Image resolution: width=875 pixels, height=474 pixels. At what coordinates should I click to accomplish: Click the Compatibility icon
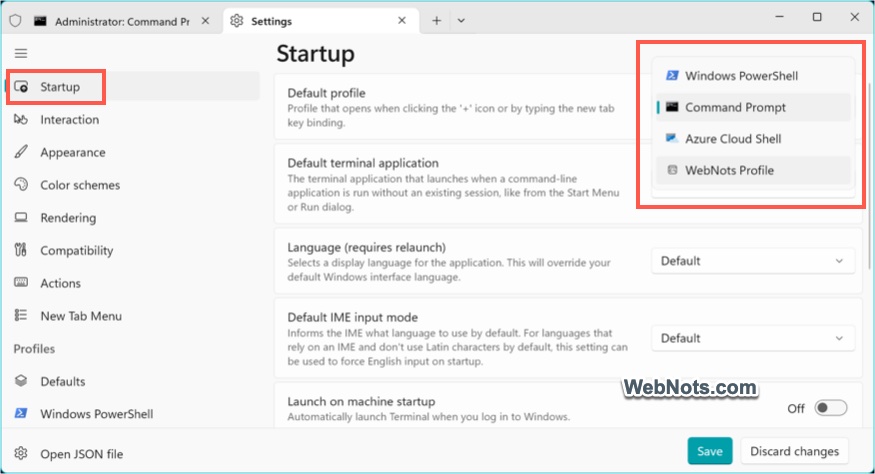pos(21,250)
